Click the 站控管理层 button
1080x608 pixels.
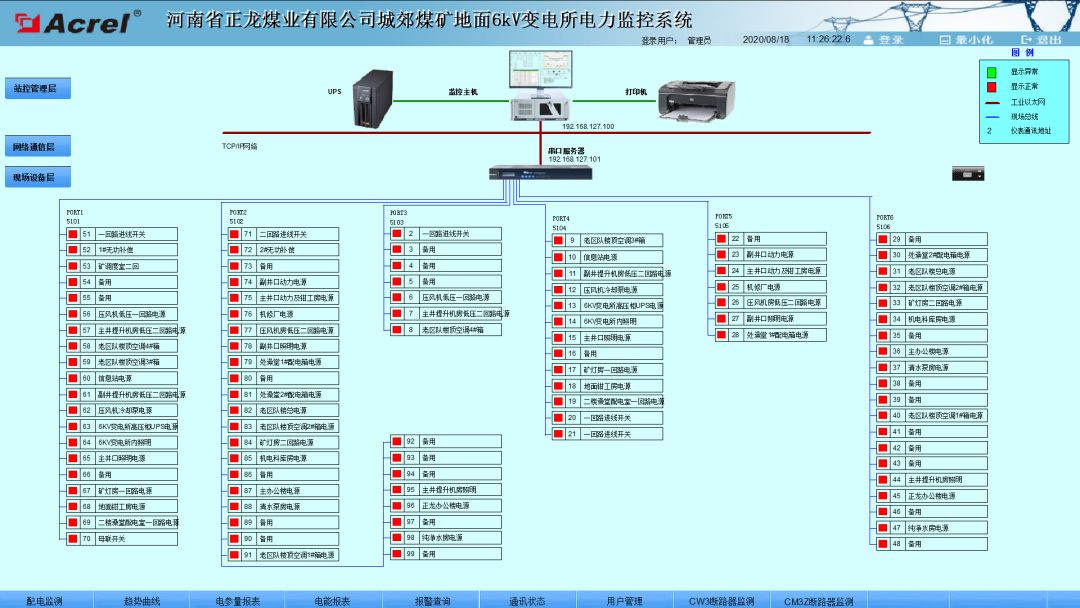pyautogui.click(x=38, y=88)
